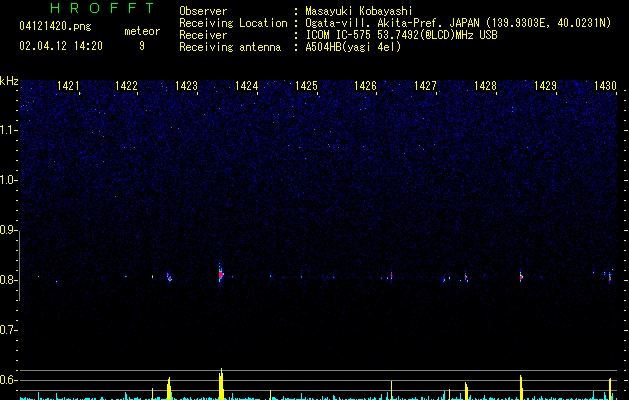This screenshot has height=400, width=629.
Task: Click the 1428 time marker
Action: coord(485,86)
